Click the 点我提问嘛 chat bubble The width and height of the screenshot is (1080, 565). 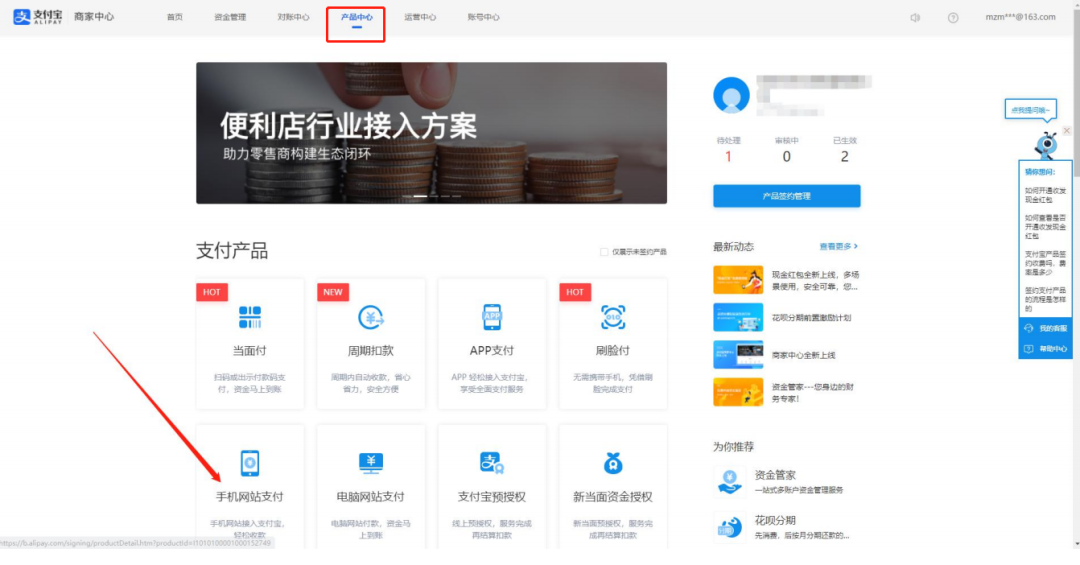(1030, 110)
